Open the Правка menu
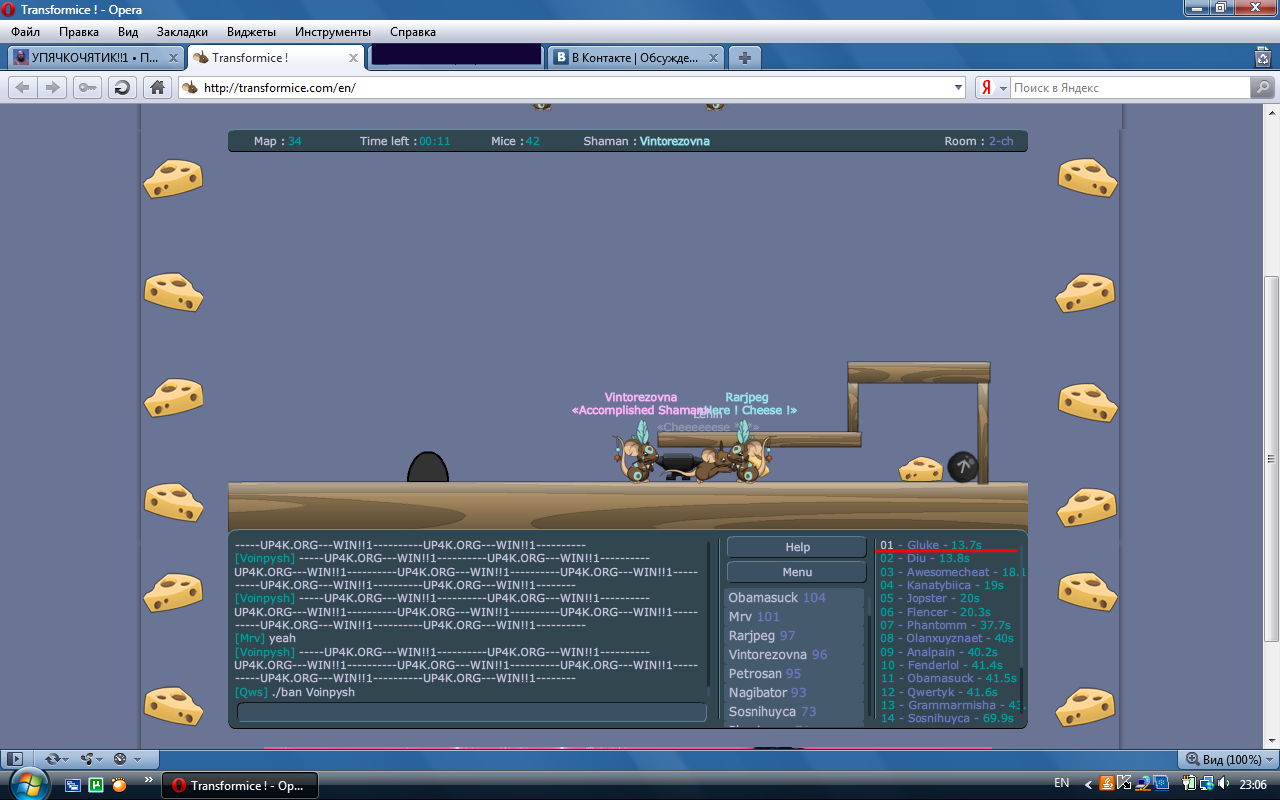The width and height of the screenshot is (1280, 800). 79,32
